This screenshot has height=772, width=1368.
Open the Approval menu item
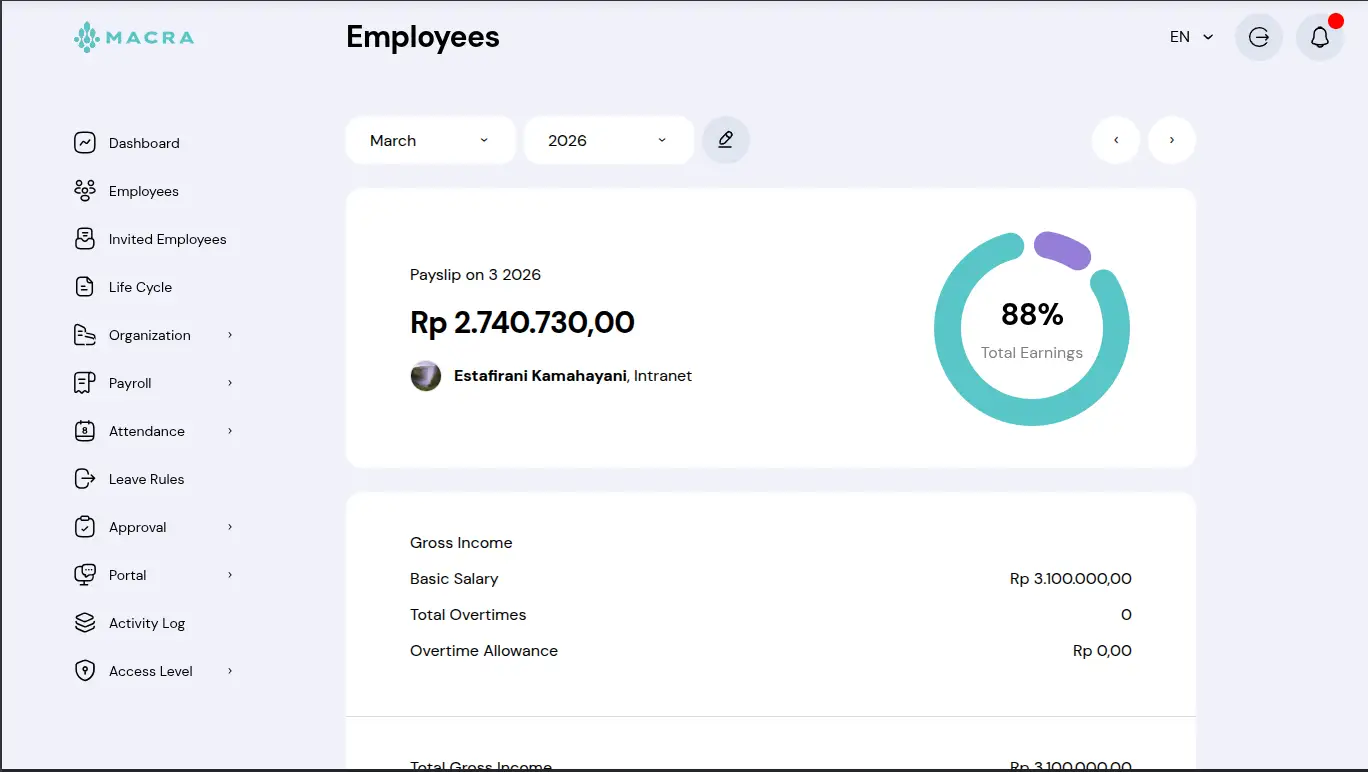point(138,527)
